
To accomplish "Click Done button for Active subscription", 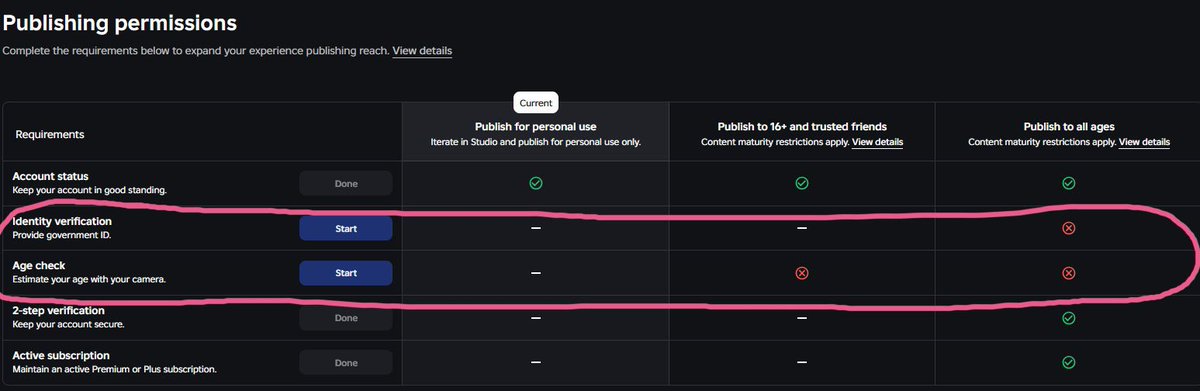I will coord(346,362).
